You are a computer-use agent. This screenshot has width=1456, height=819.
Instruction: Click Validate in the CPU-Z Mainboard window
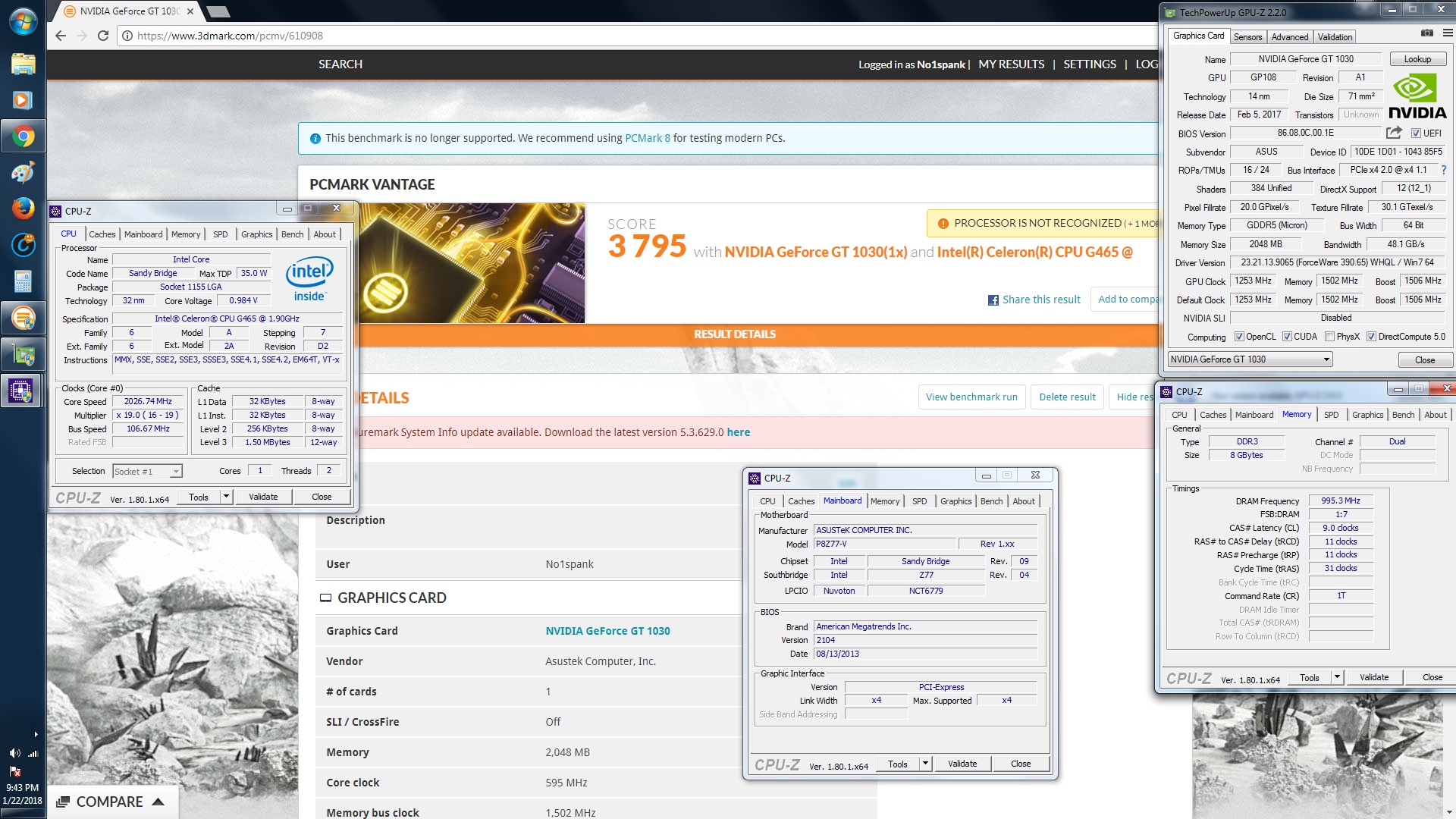click(962, 764)
